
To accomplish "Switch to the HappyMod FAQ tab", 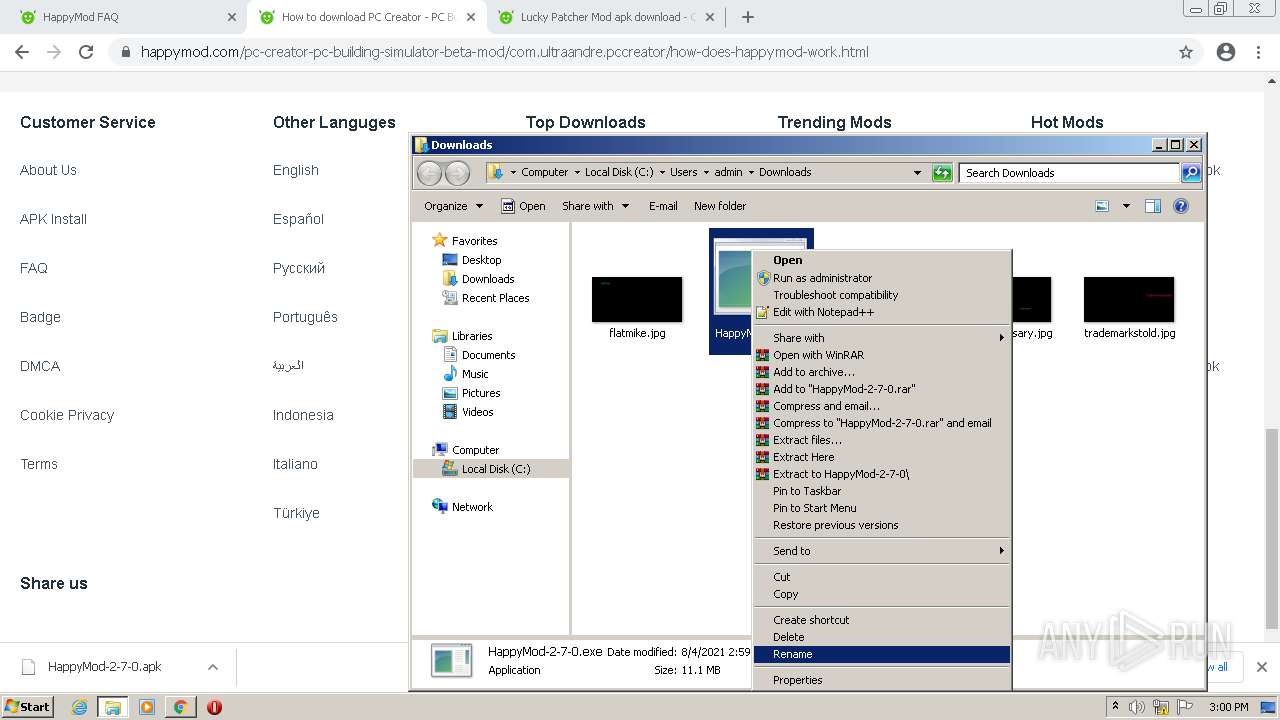I will tap(127, 17).
